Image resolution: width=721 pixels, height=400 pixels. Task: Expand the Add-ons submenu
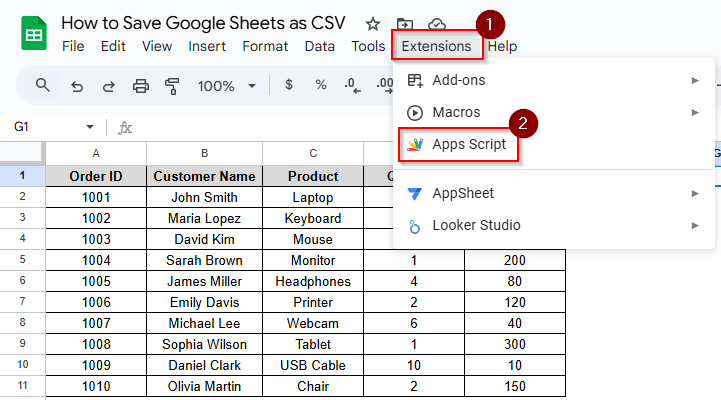coord(553,80)
